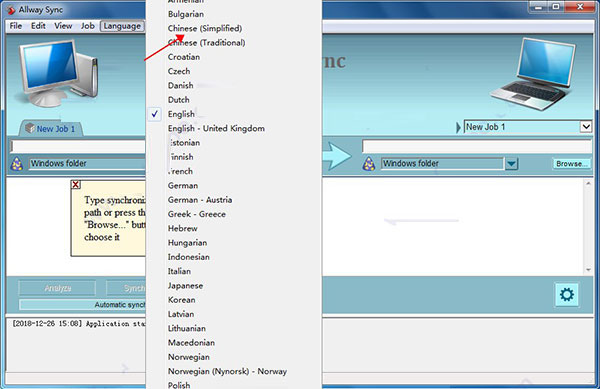Open the right Windows folder dropdown arrow

(x=511, y=164)
